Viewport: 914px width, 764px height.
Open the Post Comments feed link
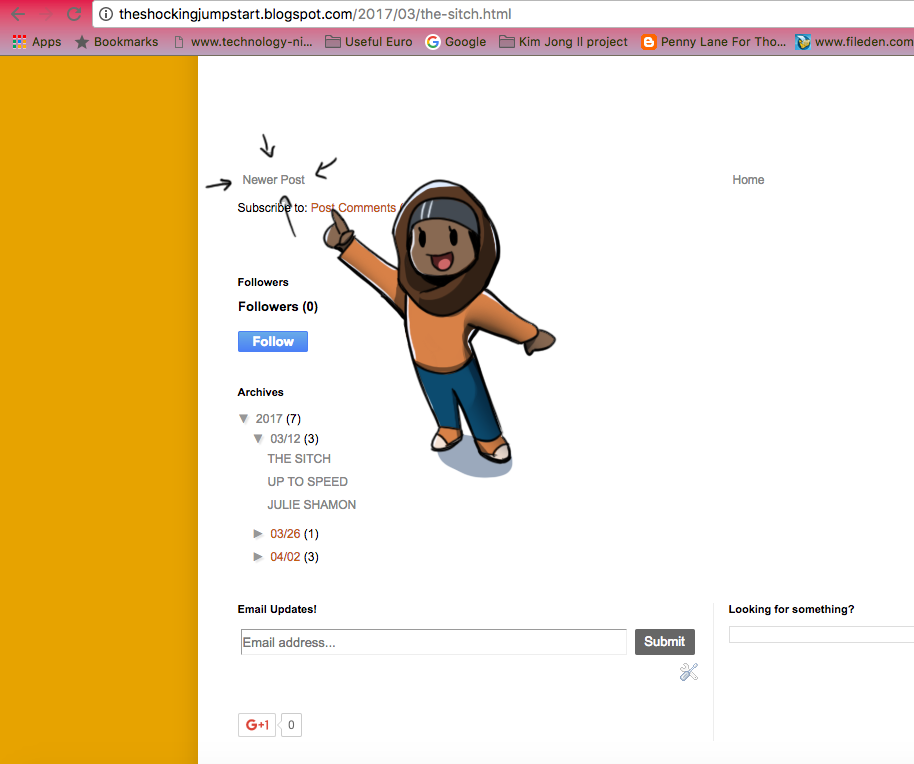[x=353, y=207]
